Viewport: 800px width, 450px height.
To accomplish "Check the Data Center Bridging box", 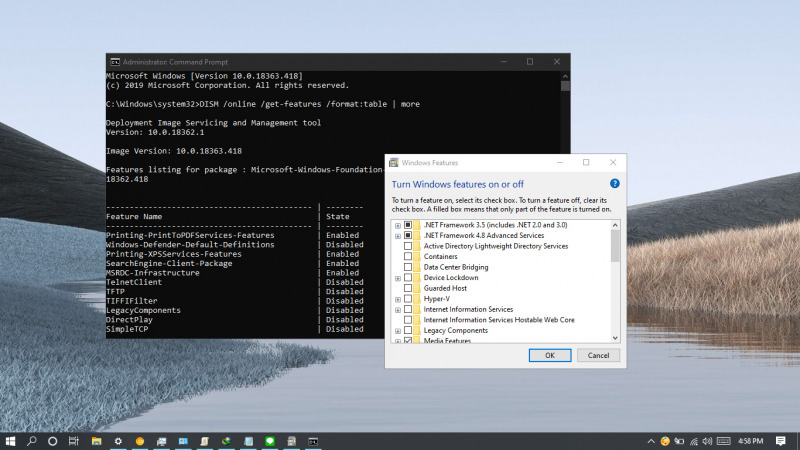I will (408, 267).
